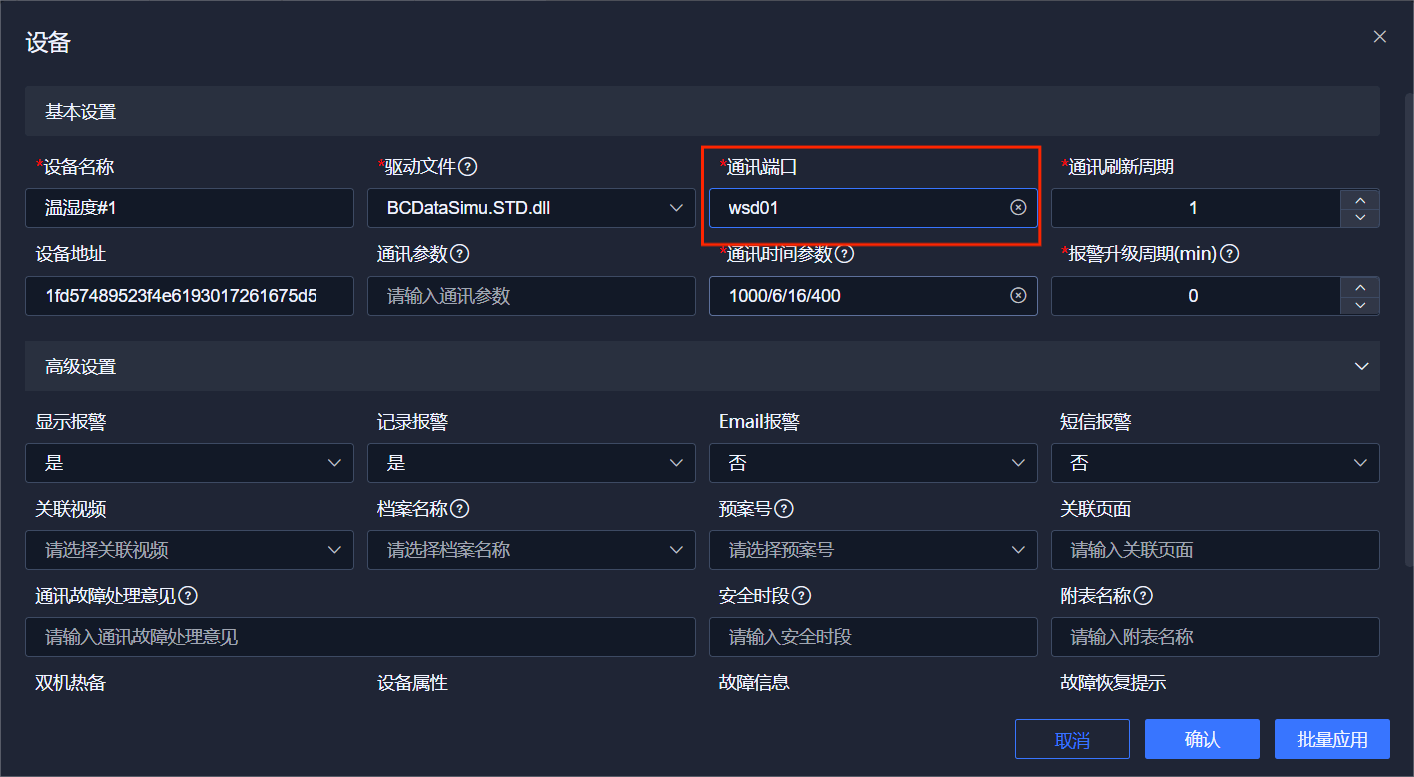Open the 显示报警 dropdown
Image resolution: width=1414 pixels, height=777 pixels.
189,463
